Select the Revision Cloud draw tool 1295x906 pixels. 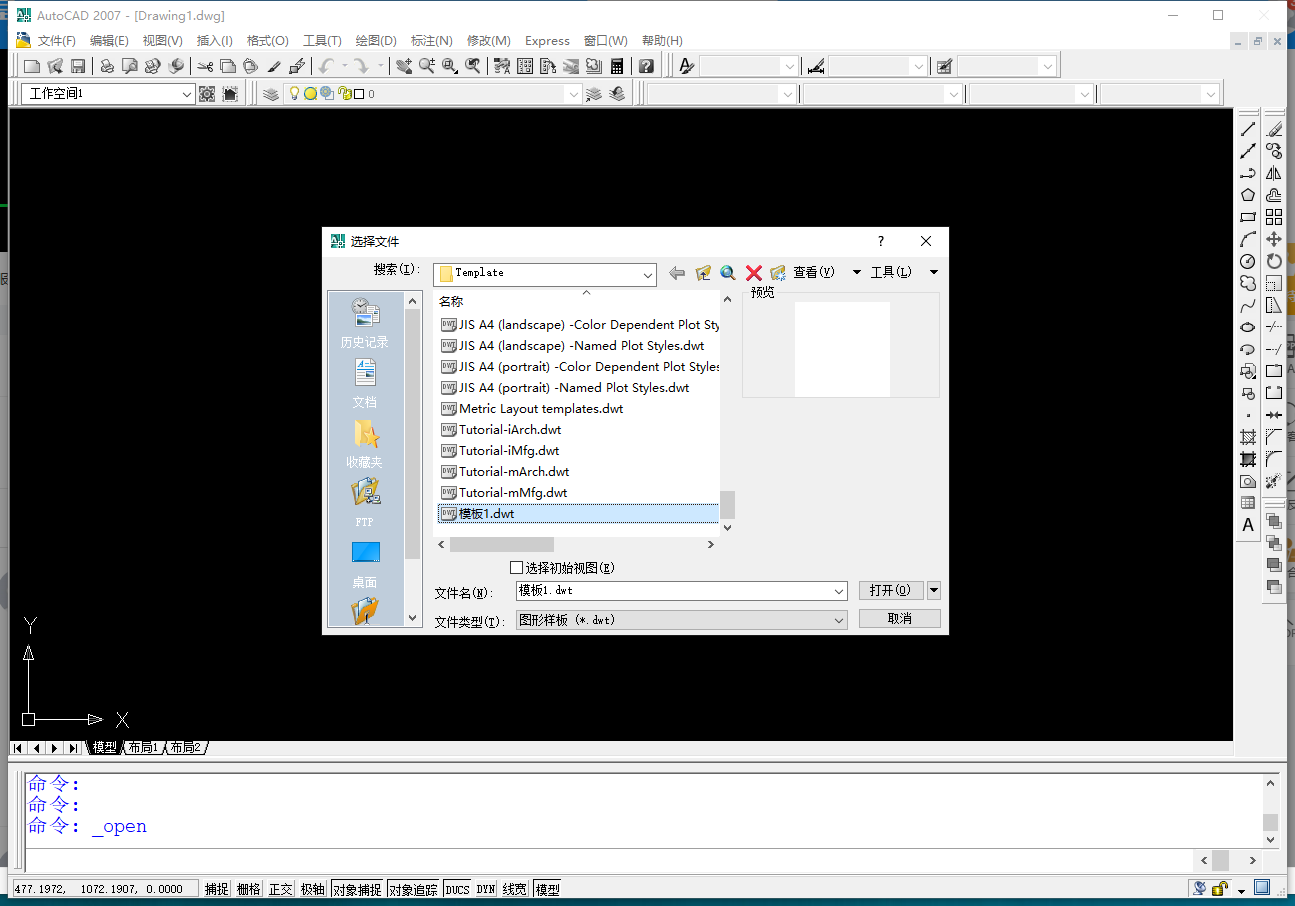click(x=1248, y=283)
